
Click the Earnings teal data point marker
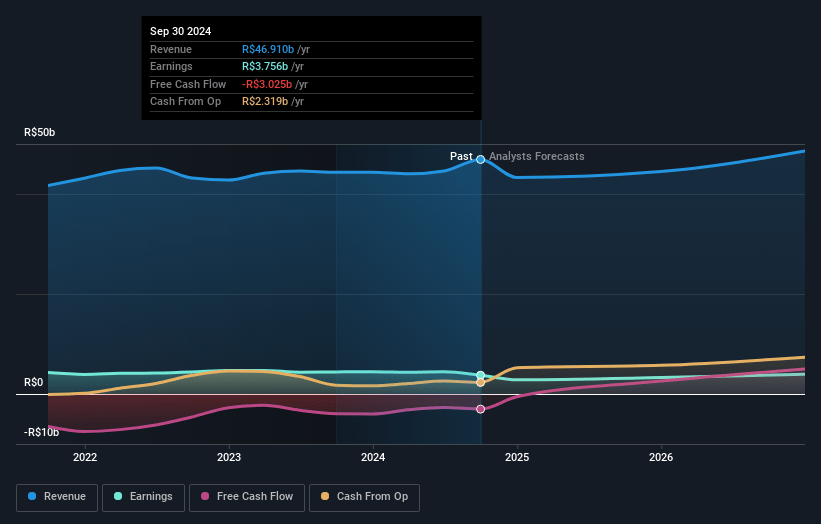click(x=480, y=375)
